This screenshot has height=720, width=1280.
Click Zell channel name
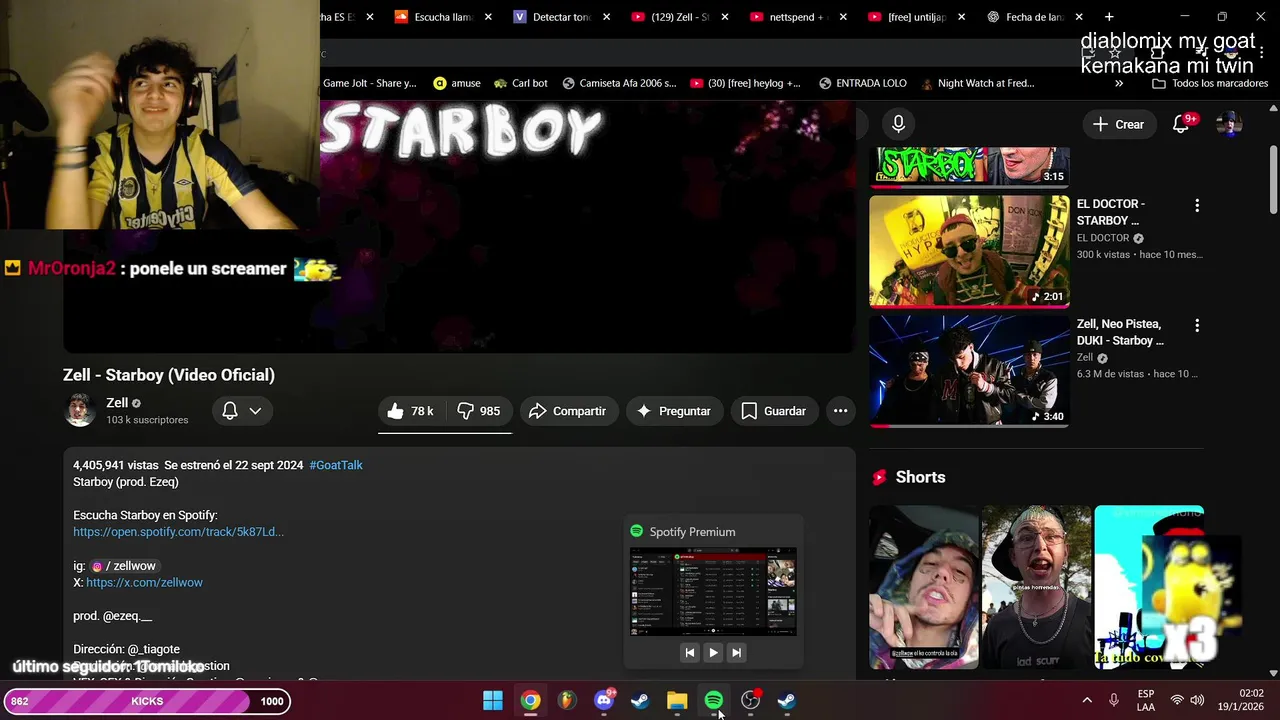click(117, 403)
